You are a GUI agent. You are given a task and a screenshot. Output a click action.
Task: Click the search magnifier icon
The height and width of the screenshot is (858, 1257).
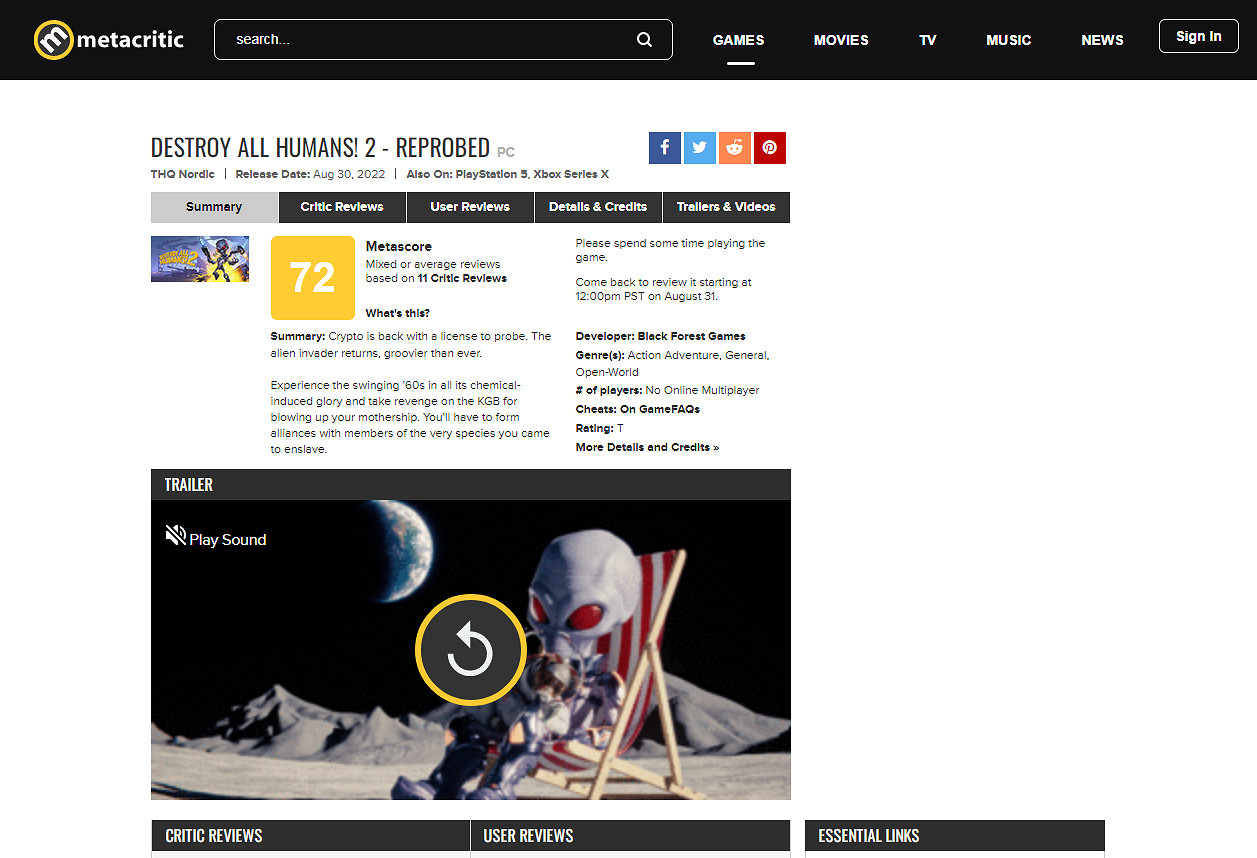pyautogui.click(x=644, y=40)
